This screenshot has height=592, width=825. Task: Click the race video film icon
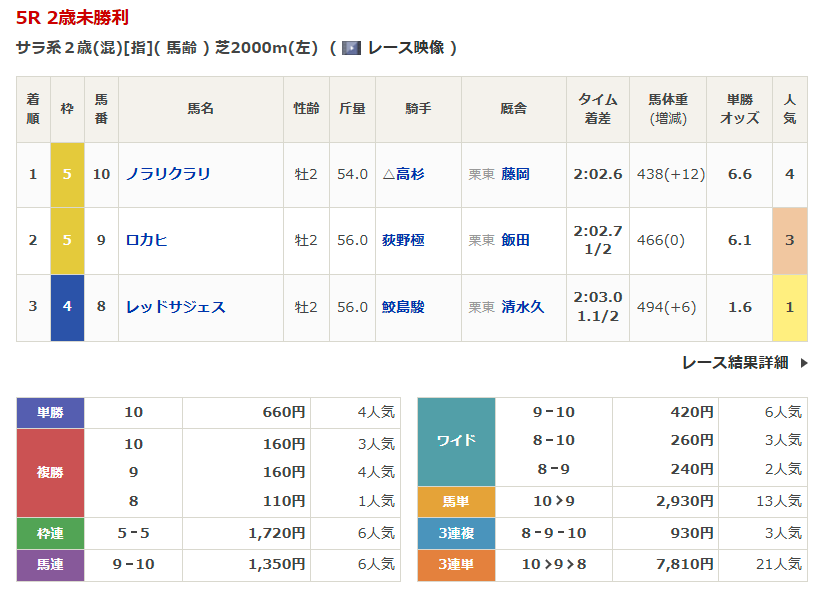pyautogui.click(x=351, y=48)
